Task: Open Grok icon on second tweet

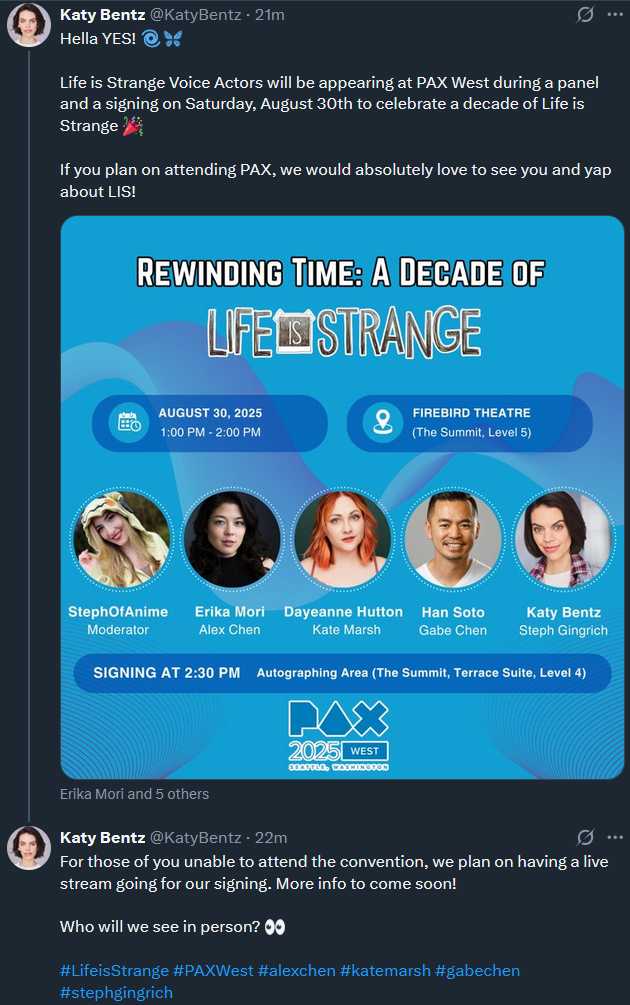Action: coord(584,837)
